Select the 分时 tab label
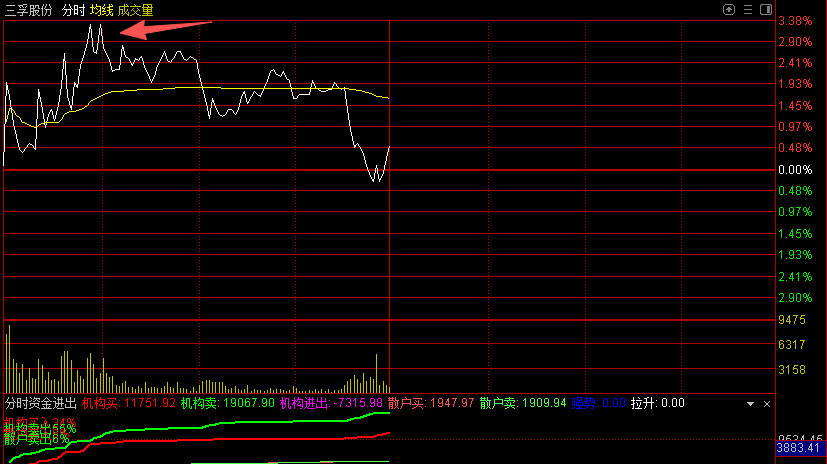The height and width of the screenshot is (464, 827). (73, 10)
